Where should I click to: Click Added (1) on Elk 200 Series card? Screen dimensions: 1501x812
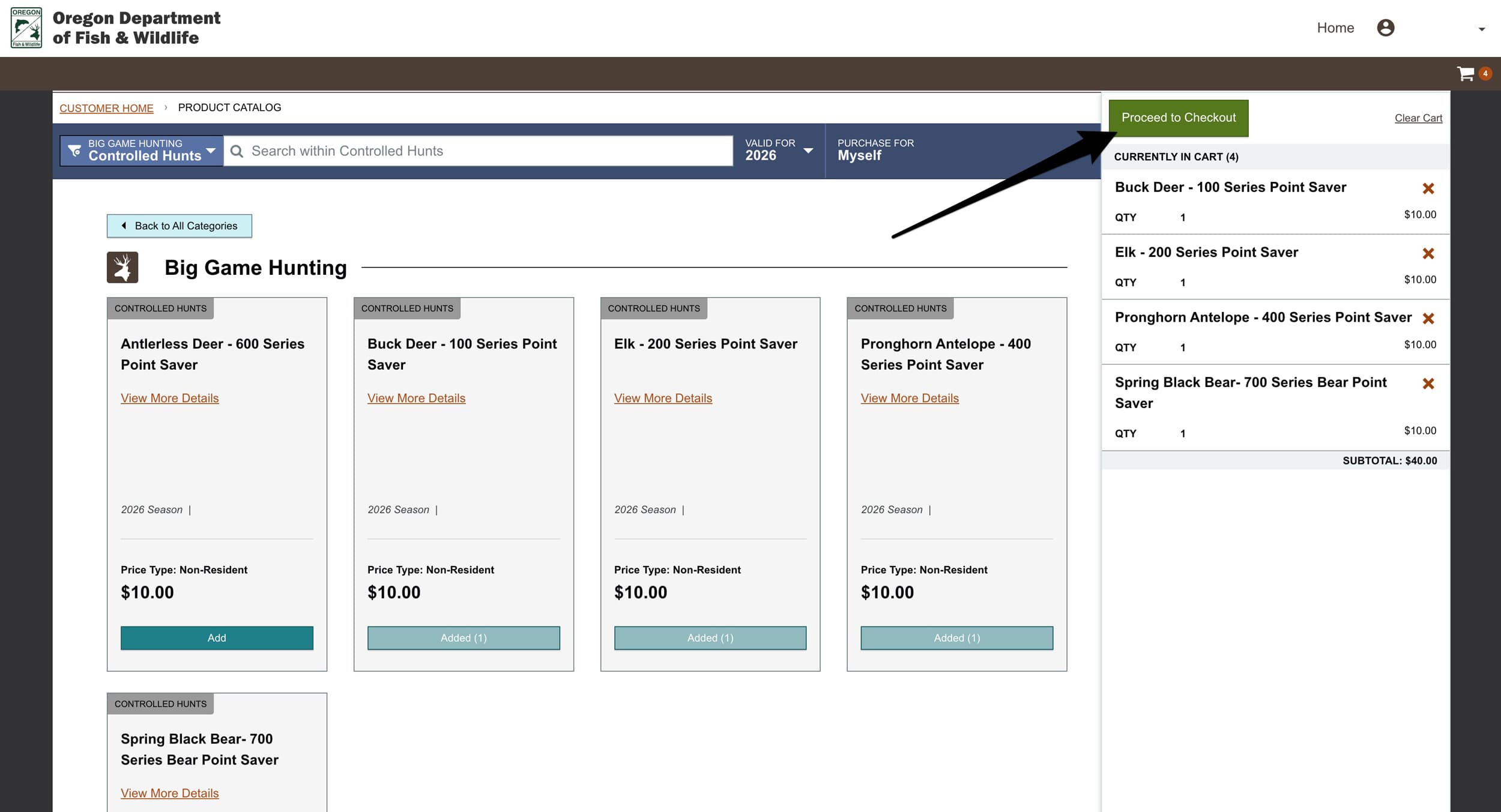tap(710, 638)
